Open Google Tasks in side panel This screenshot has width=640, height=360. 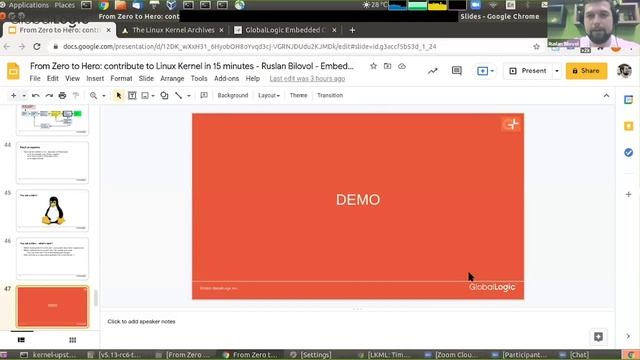pyautogui.click(x=629, y=153)
